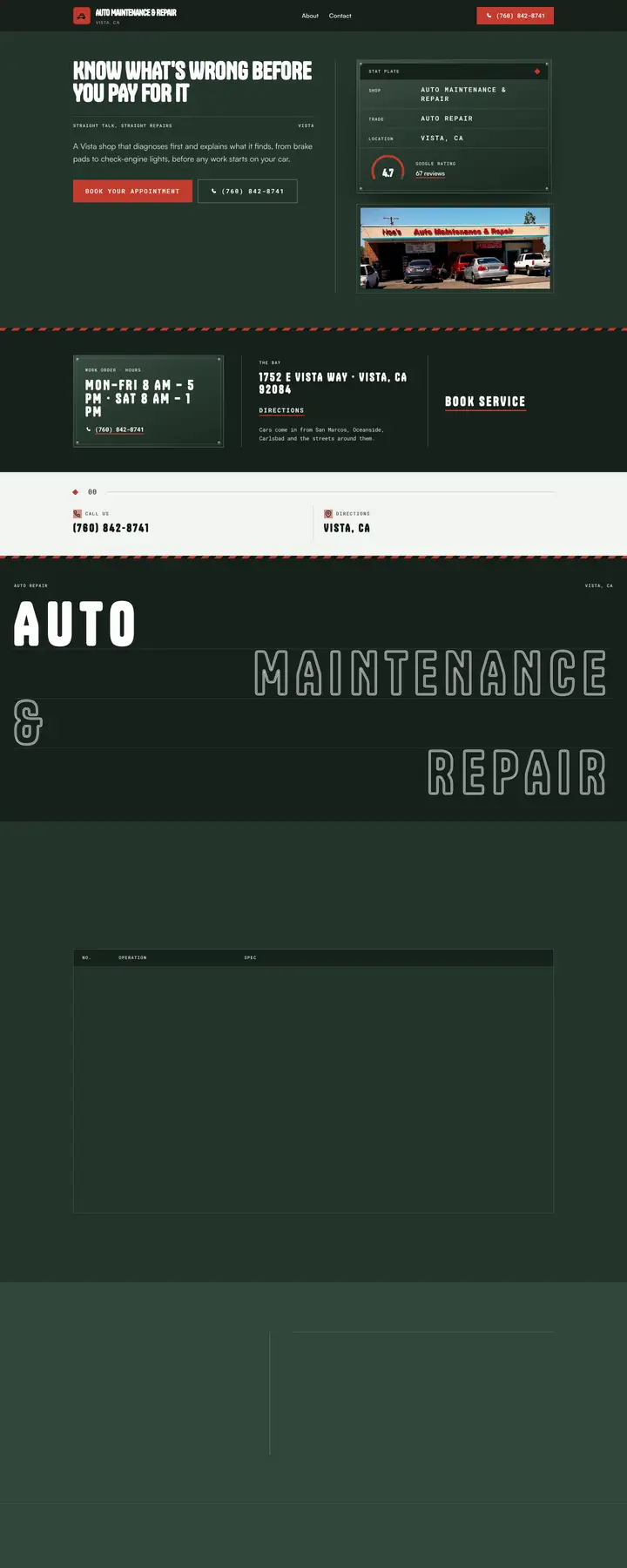Click the hero paragraph about diagnosing first
Screen dimensions: 627x1568
click(x=192, y=152)
